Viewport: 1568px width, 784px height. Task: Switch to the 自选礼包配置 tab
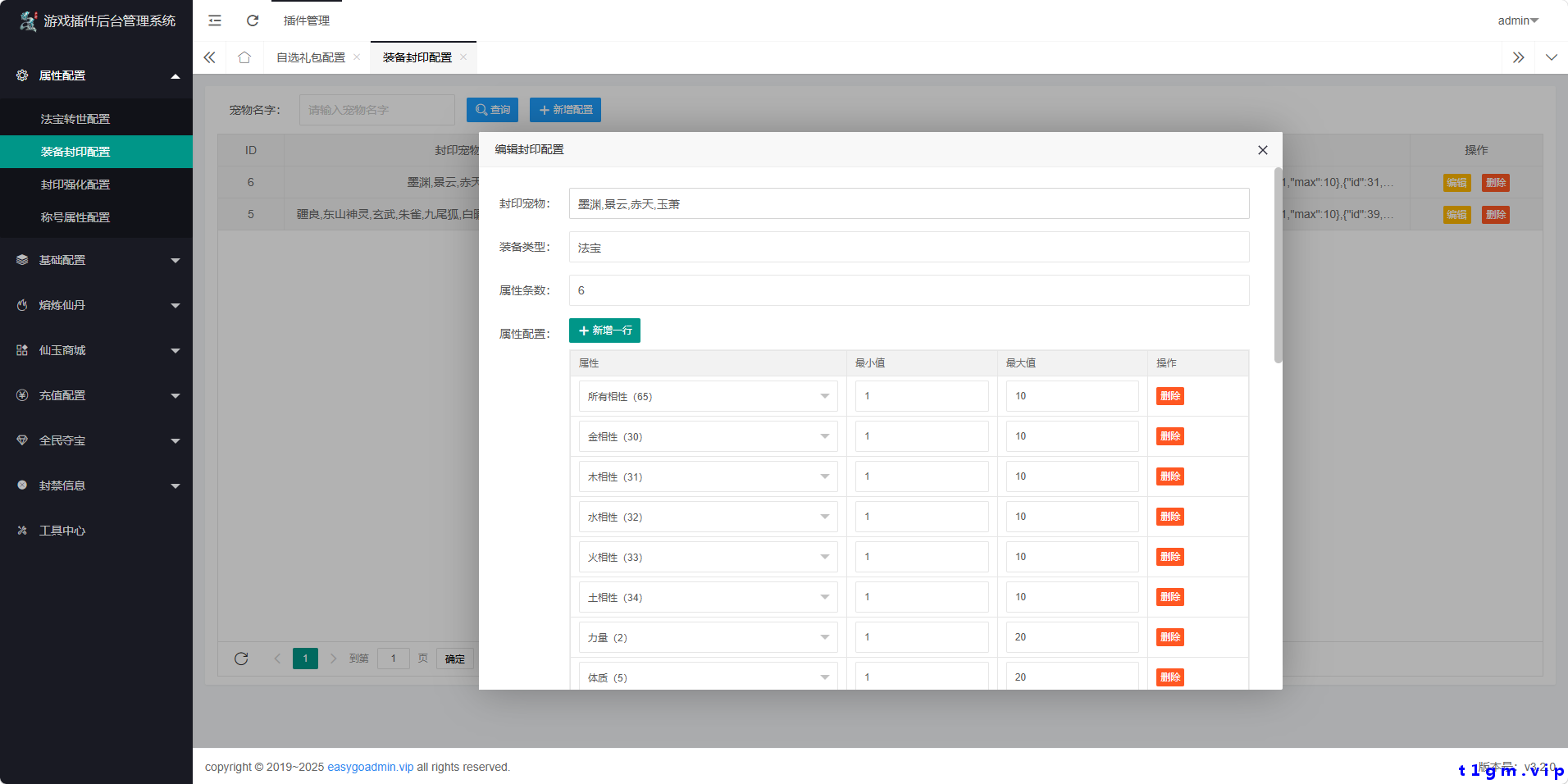(x=310, y=57)
